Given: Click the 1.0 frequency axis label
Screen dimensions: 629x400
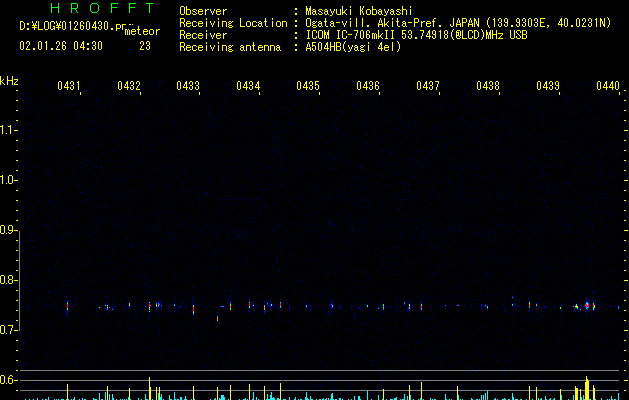Looking at the screenshot, I should (8, 180).
